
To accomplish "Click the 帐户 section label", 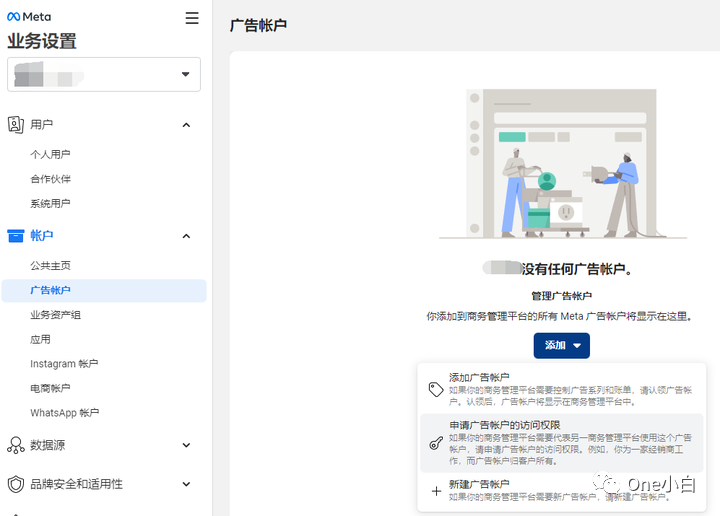I will [41, 236].
